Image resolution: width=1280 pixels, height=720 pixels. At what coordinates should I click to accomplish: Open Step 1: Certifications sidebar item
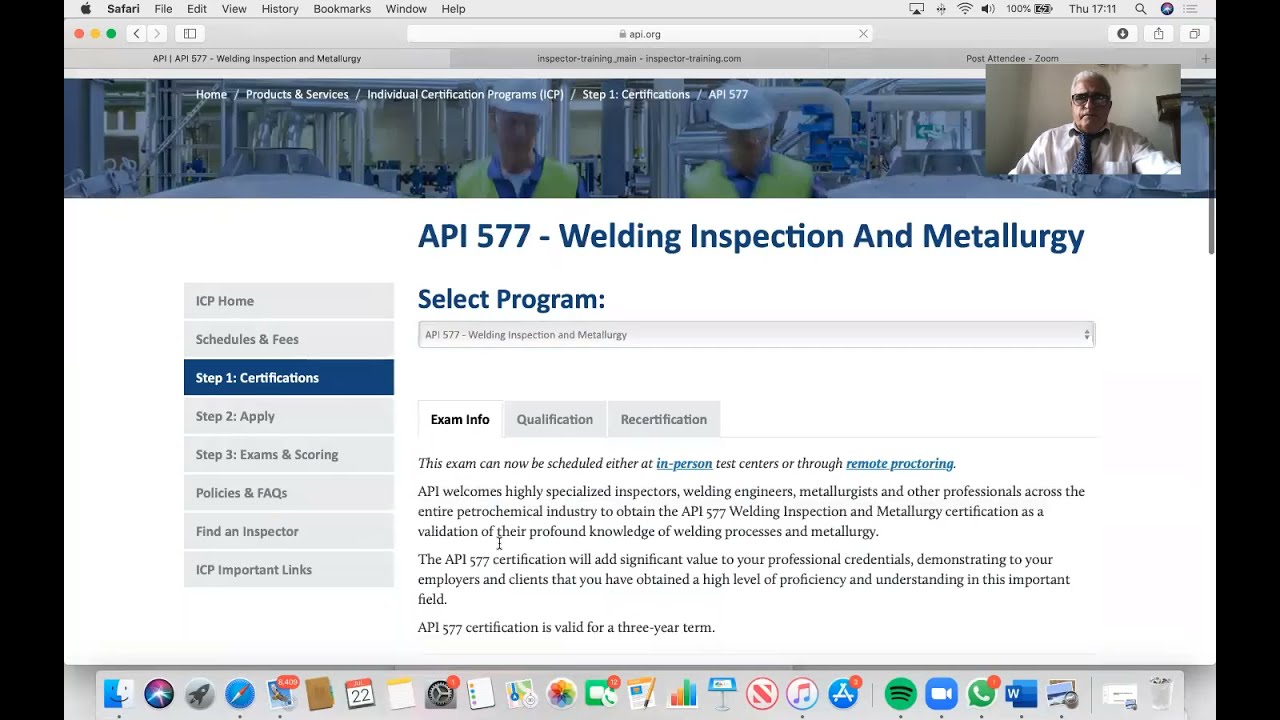click(289, 378)
